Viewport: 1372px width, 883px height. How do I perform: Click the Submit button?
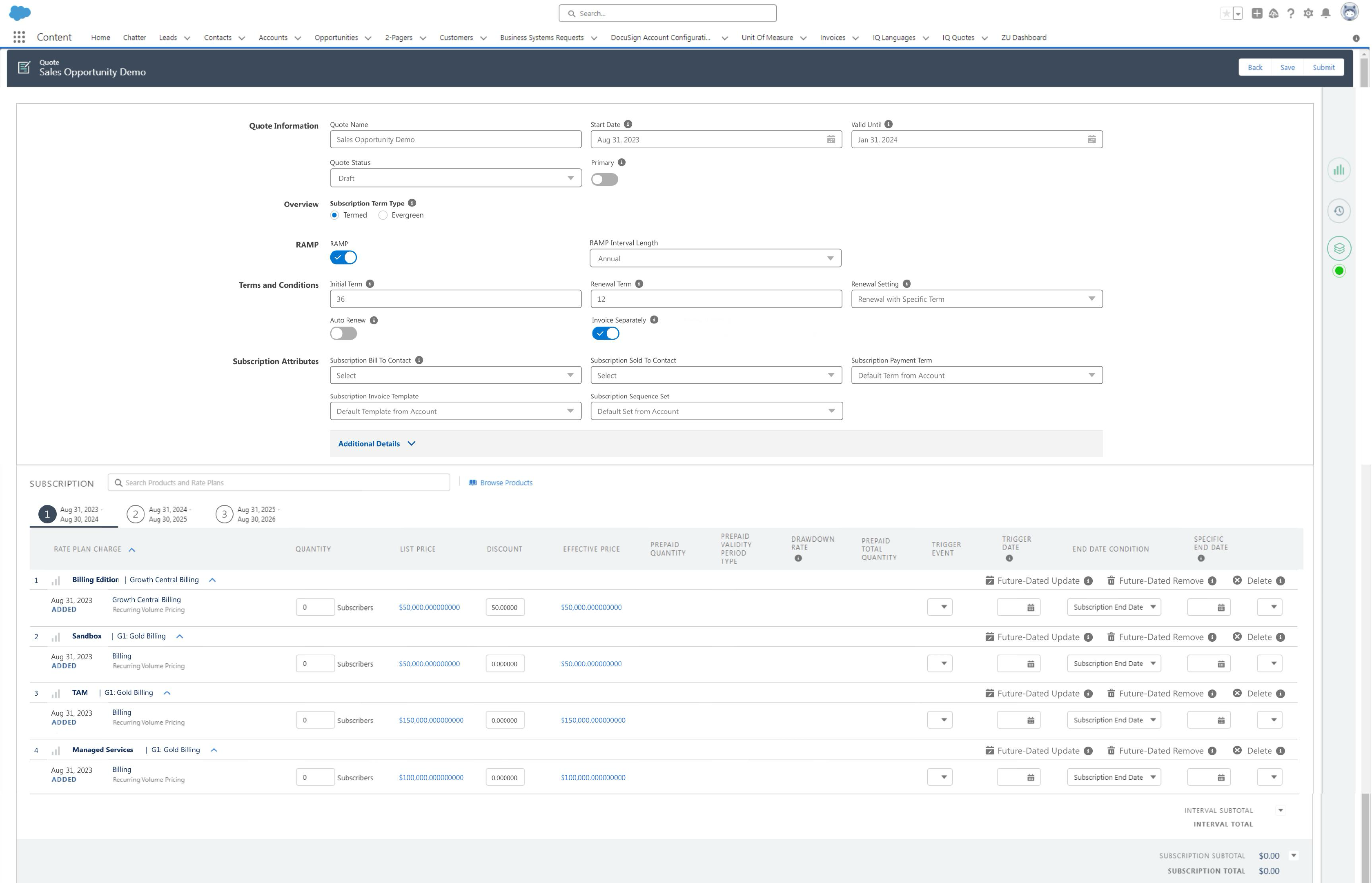(x=1323, y=67)
